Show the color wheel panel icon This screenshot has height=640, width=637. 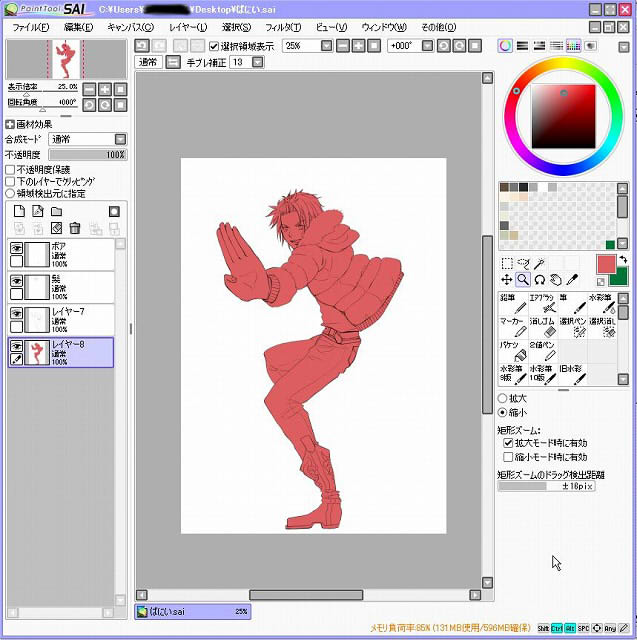505,46
